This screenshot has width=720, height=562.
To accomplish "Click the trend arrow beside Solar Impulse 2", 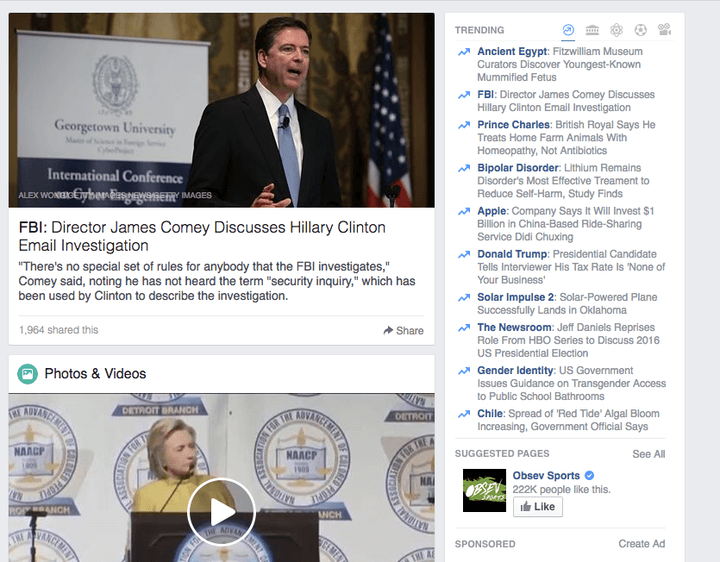I will tap(464, 298).
